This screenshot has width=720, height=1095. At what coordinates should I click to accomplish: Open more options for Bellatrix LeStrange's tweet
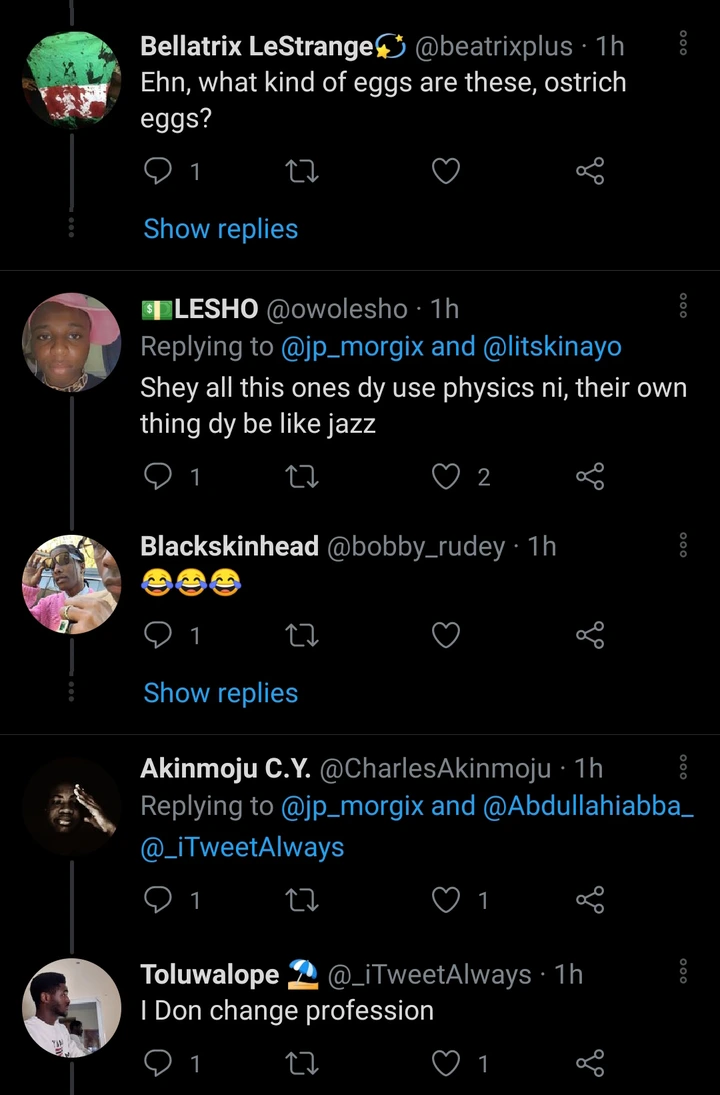point(683,45)
